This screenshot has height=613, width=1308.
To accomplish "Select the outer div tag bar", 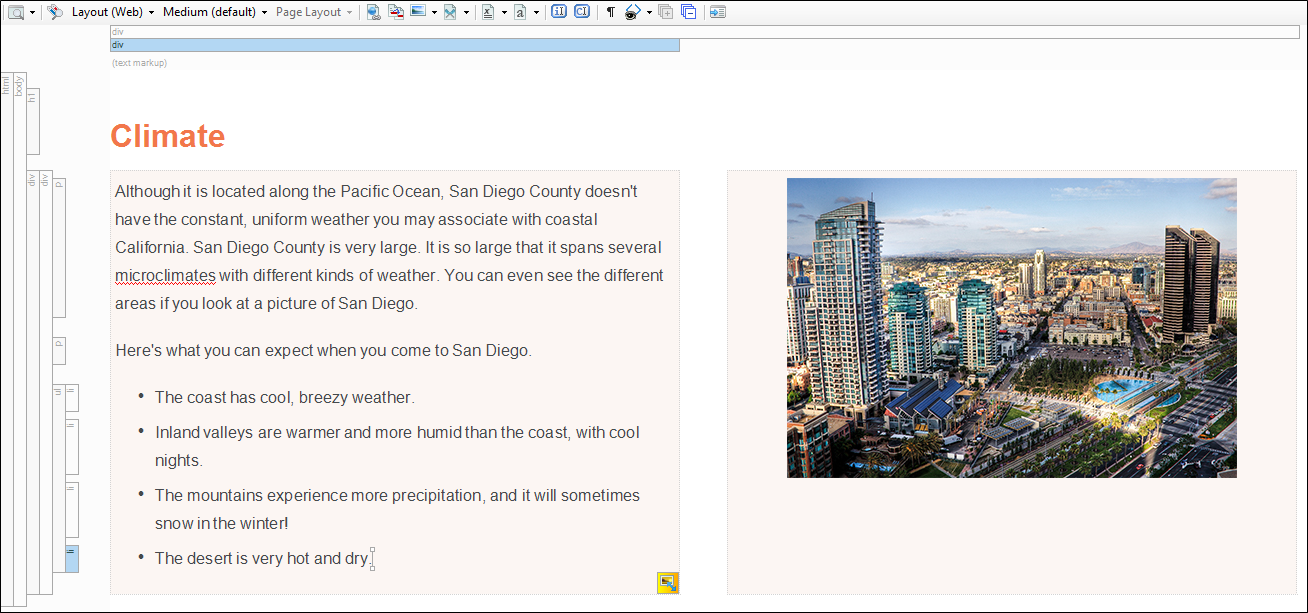I will point(33,382).
